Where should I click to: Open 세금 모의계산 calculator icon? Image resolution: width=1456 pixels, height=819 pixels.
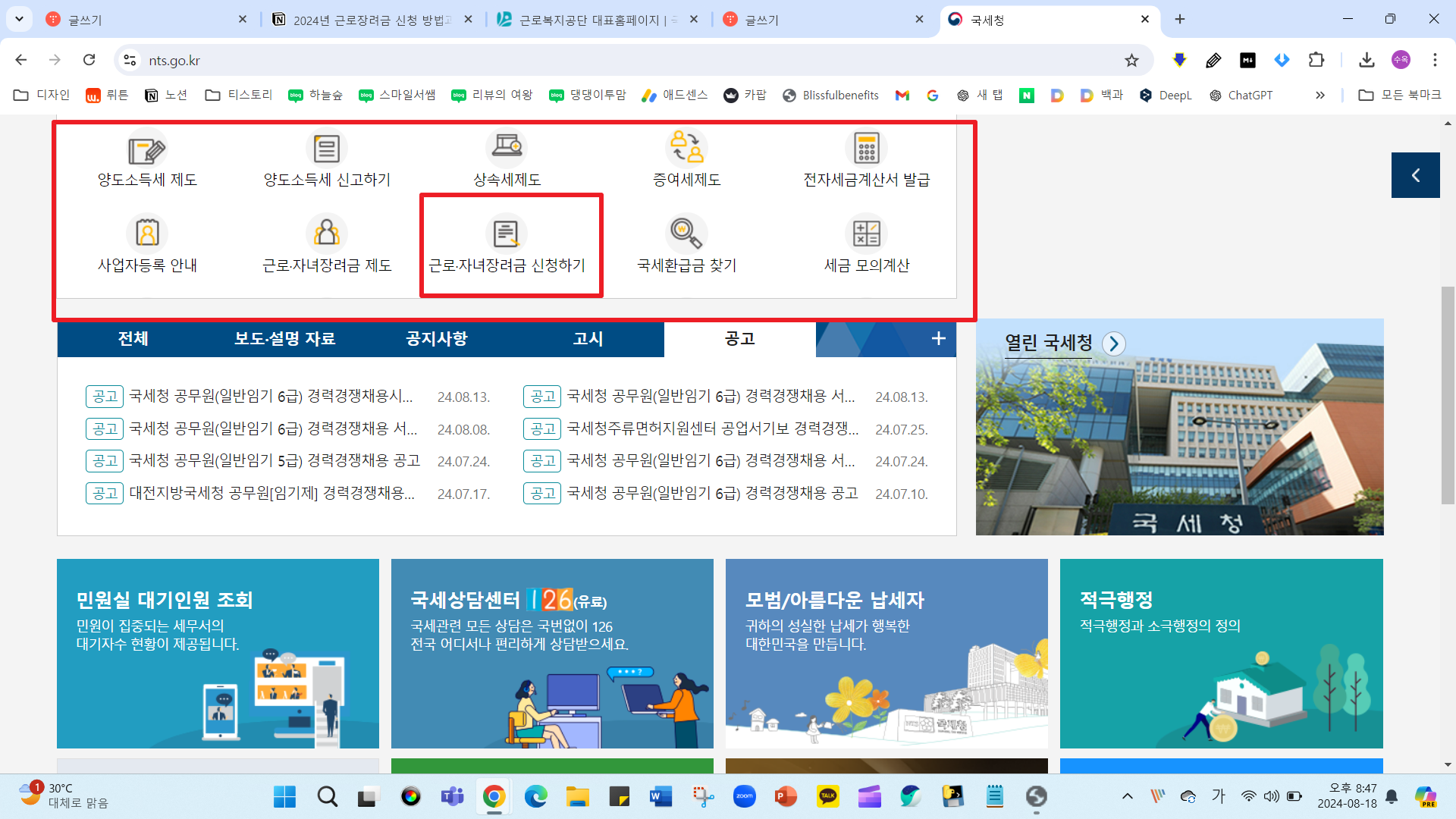pos(866,234)
